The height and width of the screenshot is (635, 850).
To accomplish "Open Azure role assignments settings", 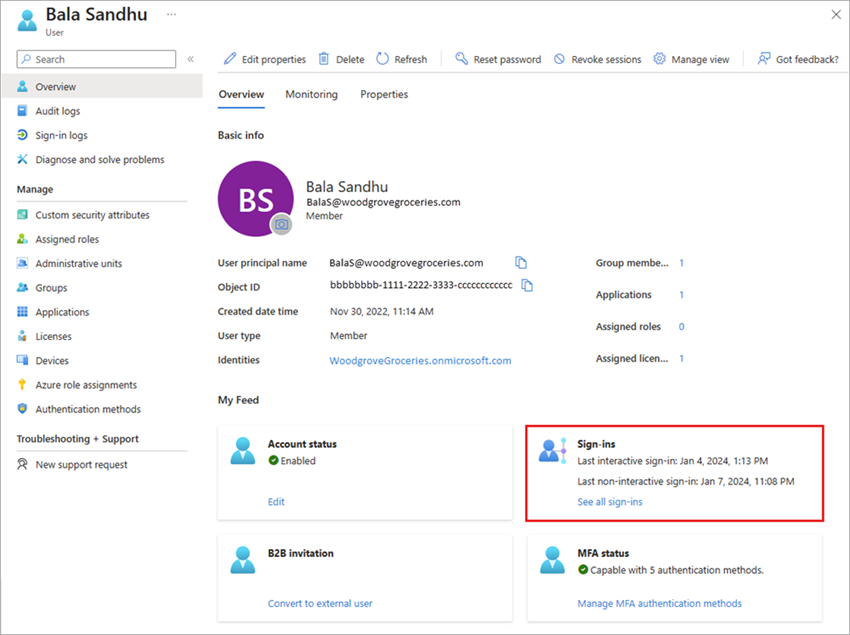I will tap(85, 384).
